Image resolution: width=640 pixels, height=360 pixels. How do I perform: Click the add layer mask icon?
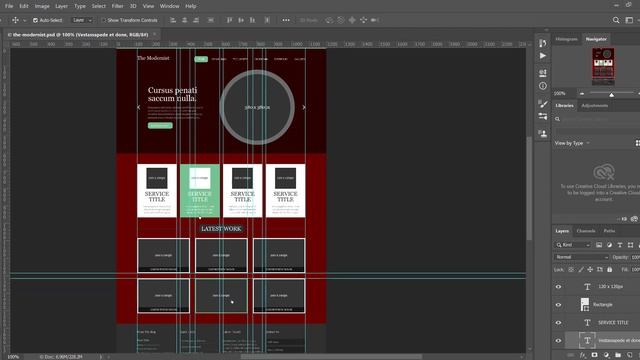coord(594,355)
